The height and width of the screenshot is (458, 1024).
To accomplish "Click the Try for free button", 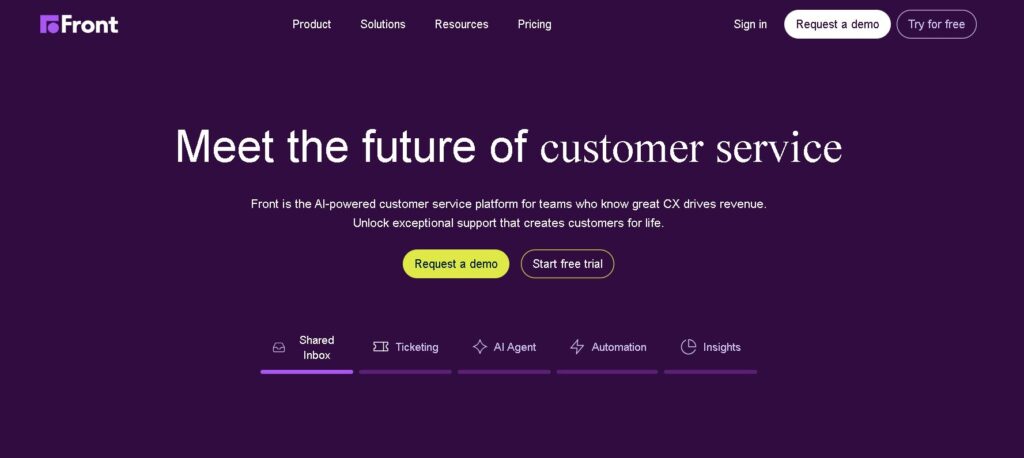I will click(x=936, y=24).
